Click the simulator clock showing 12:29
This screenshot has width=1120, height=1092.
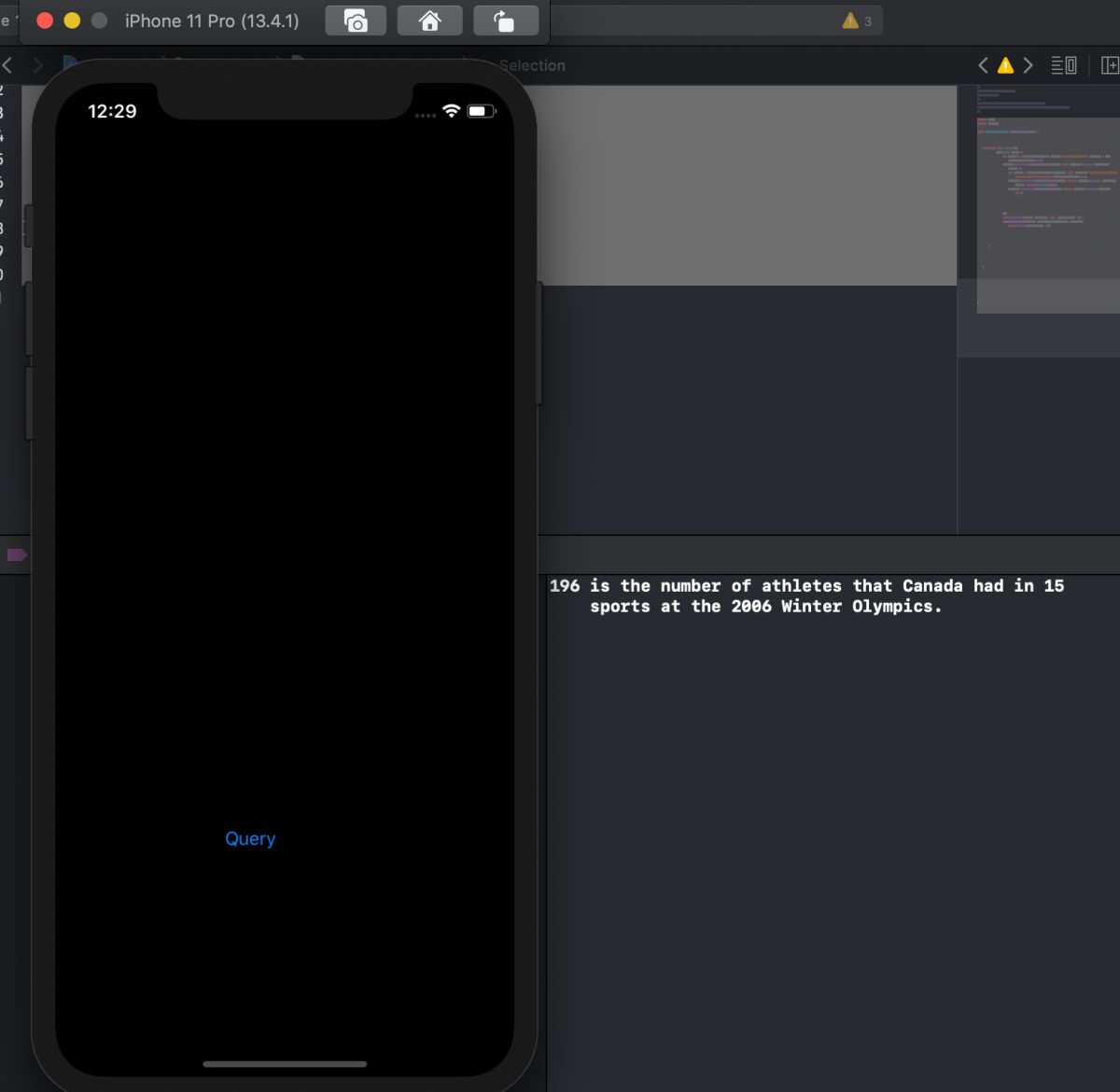pos(112,111)
